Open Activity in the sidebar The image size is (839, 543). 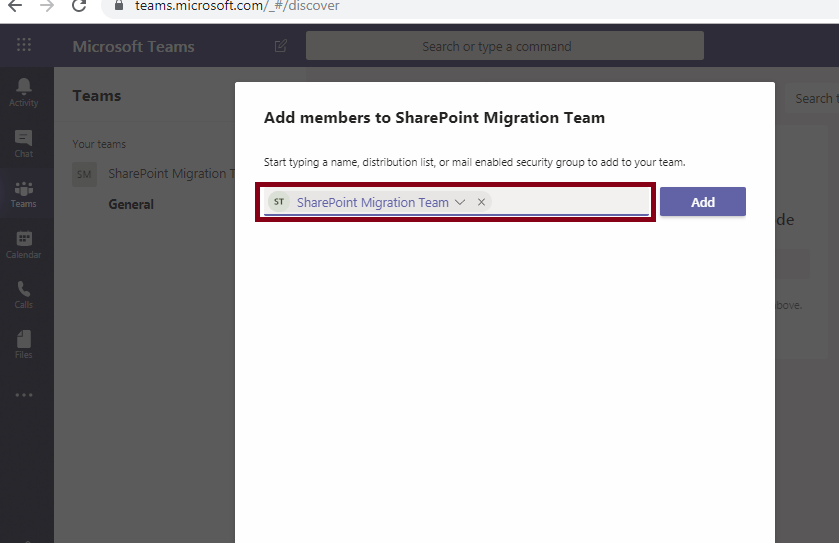click(24, 93)
